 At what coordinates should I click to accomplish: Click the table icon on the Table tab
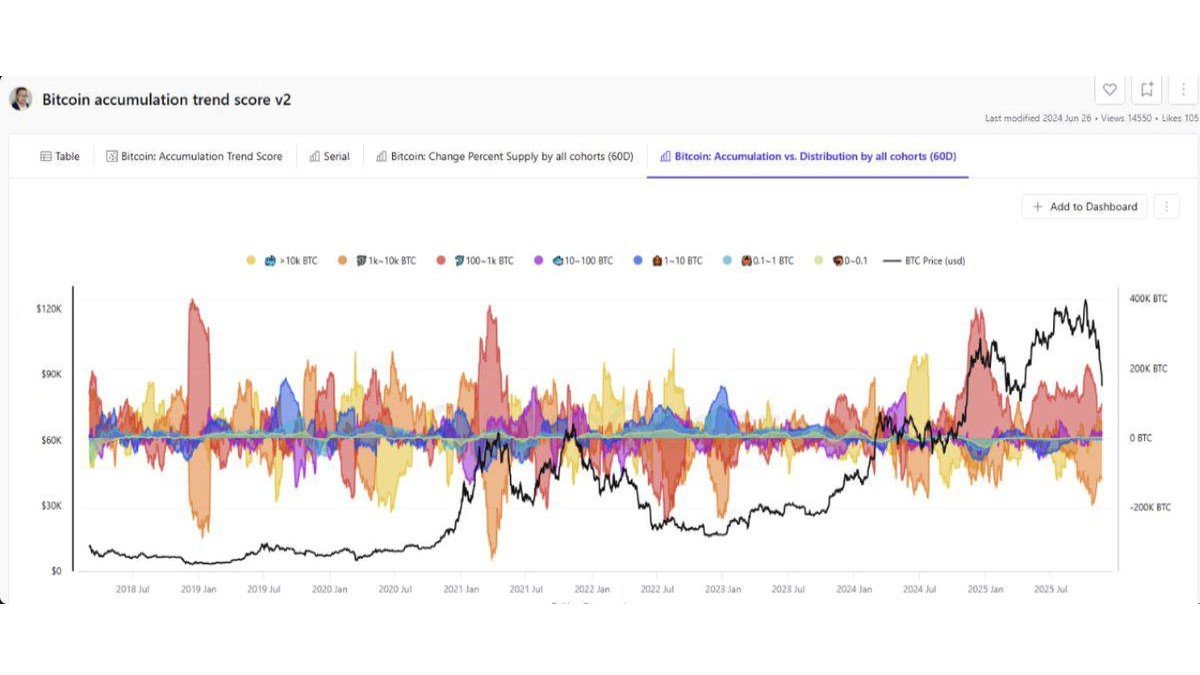click(44, 156)
